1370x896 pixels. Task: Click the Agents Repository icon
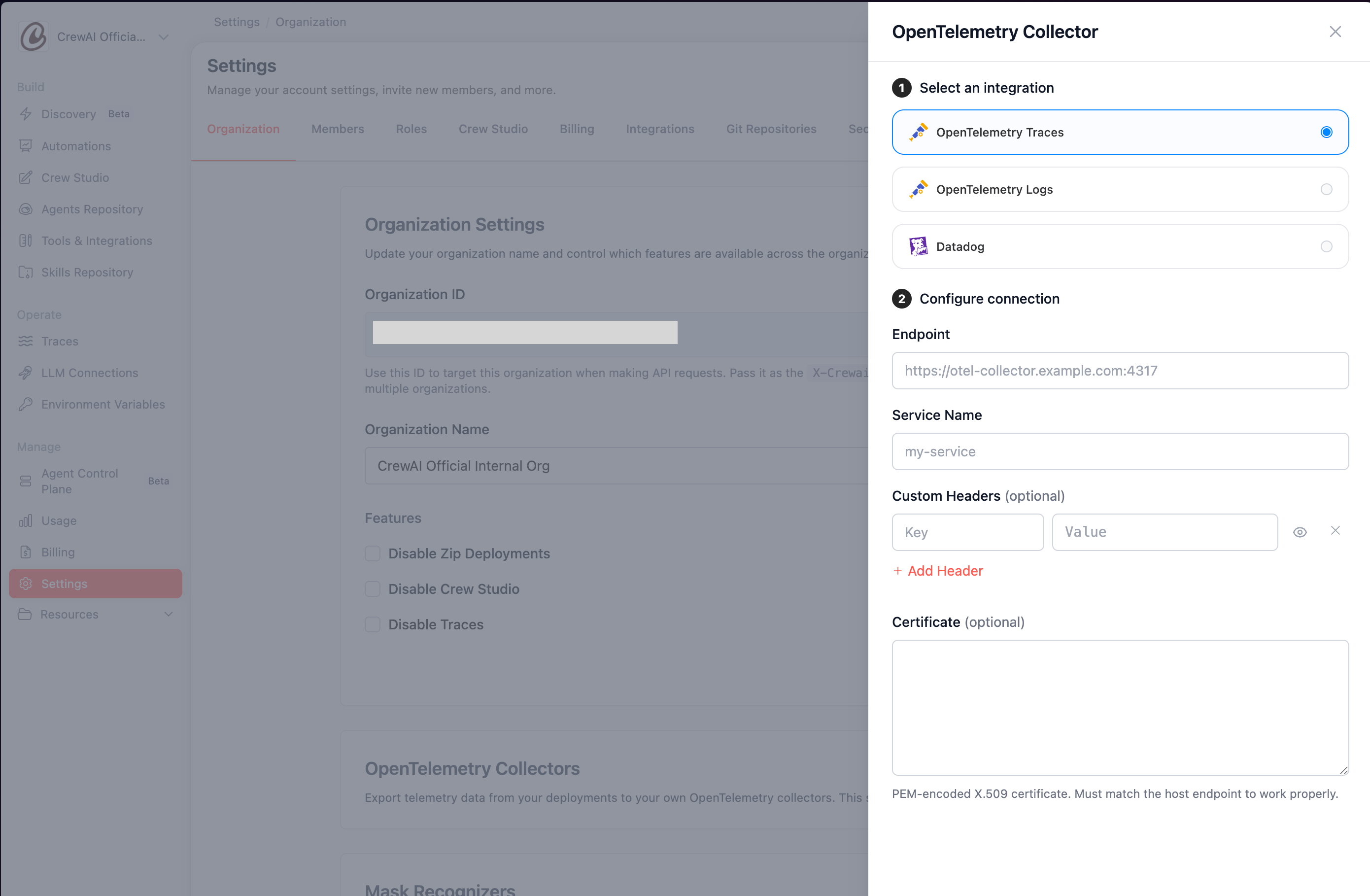tap(25, 209)
